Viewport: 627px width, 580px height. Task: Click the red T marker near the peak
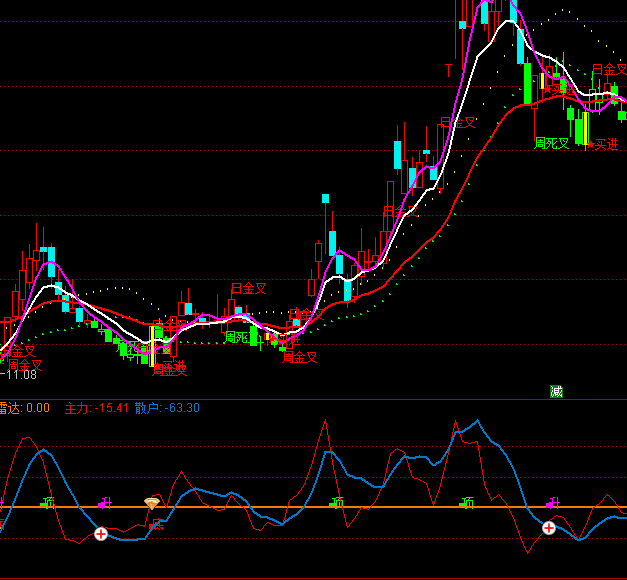point(449,69)
